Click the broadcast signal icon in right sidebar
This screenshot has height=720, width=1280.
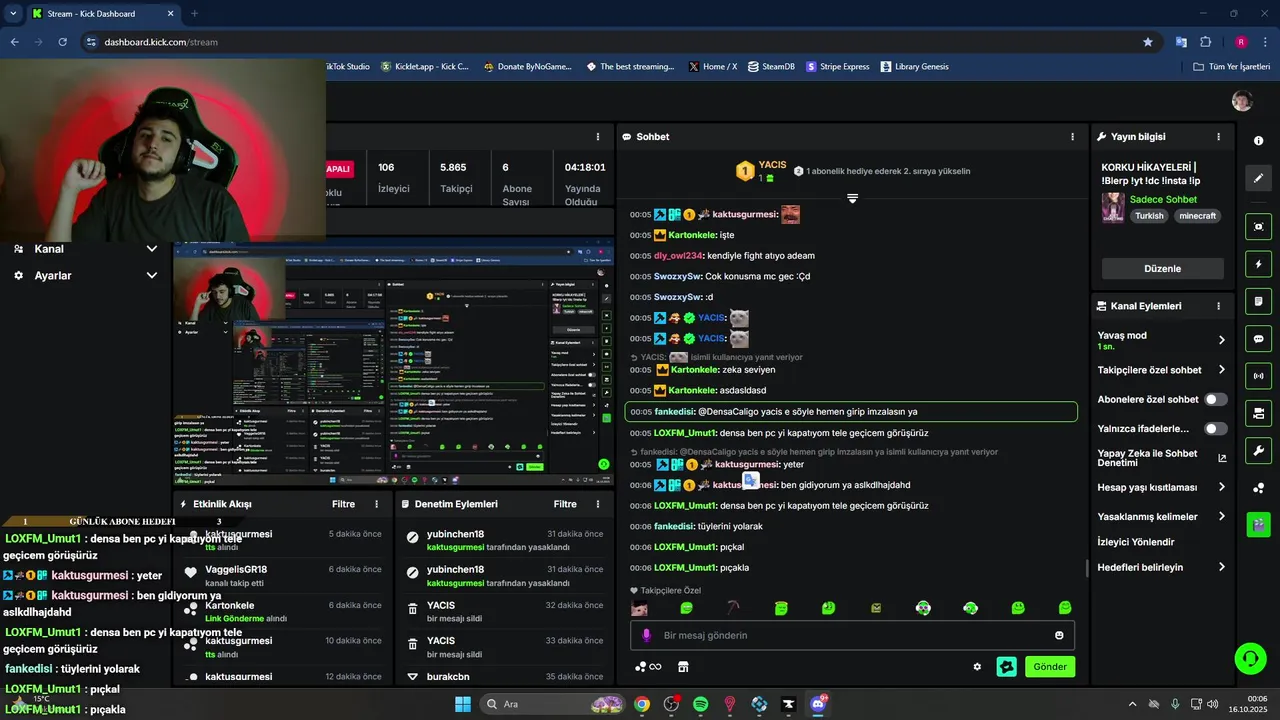pos(1258,376)
